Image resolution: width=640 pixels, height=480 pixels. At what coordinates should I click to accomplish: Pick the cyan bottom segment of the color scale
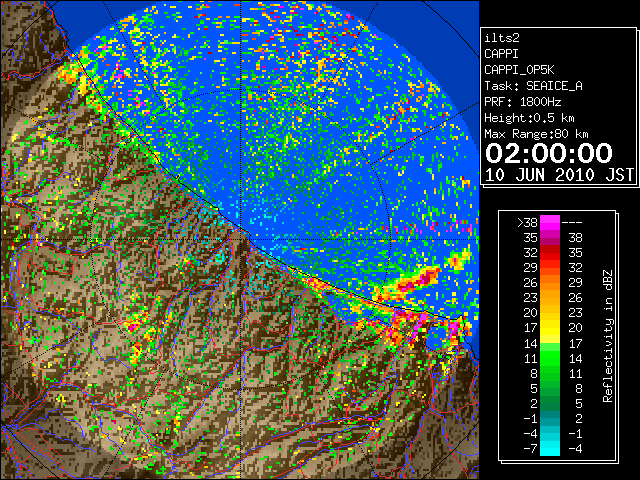550,448
